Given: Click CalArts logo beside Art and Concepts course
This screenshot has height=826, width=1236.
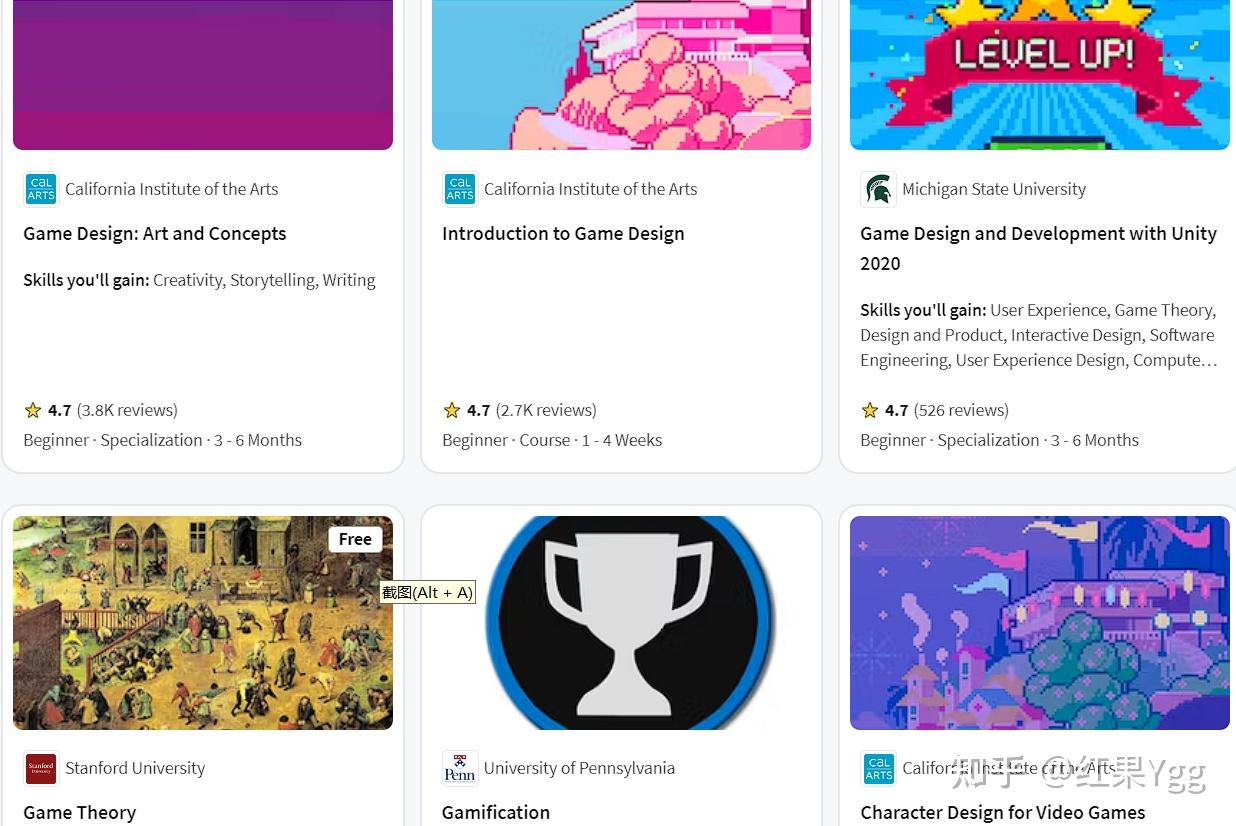Looking at the screenshot, I should pyautogui.click(x=41, y=189).
